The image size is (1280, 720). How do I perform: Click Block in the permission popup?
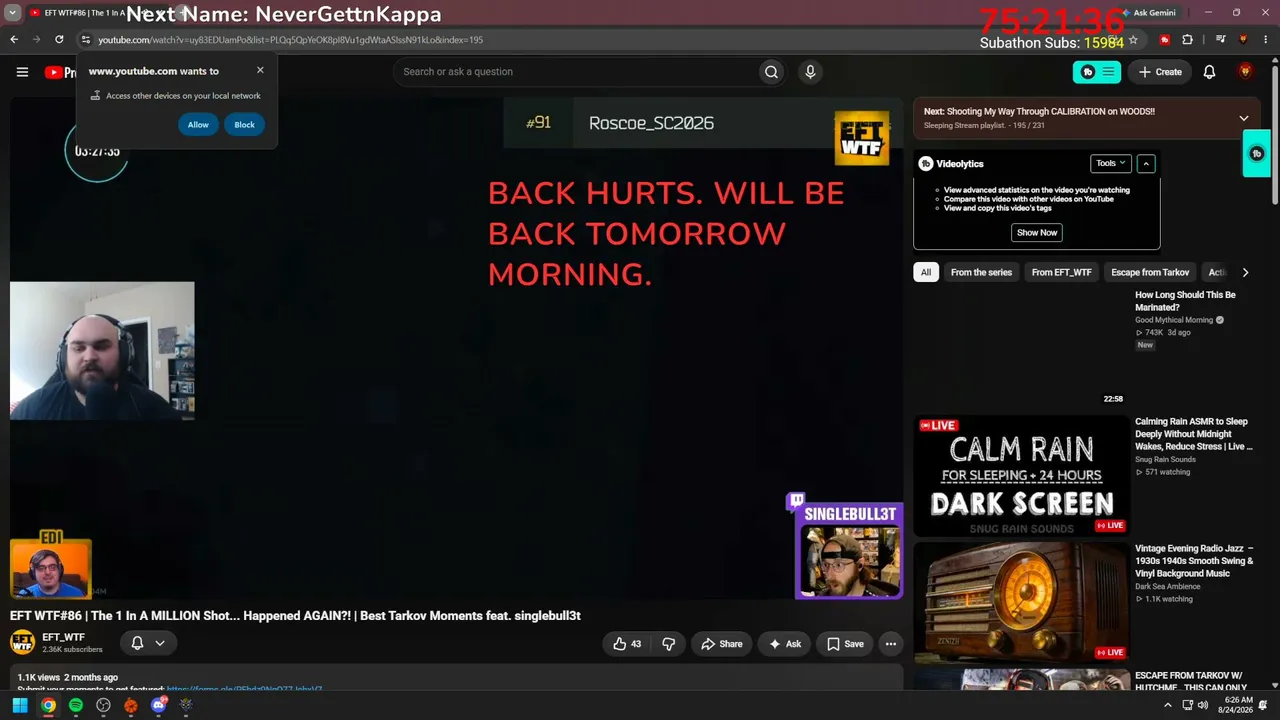[245, 125]
